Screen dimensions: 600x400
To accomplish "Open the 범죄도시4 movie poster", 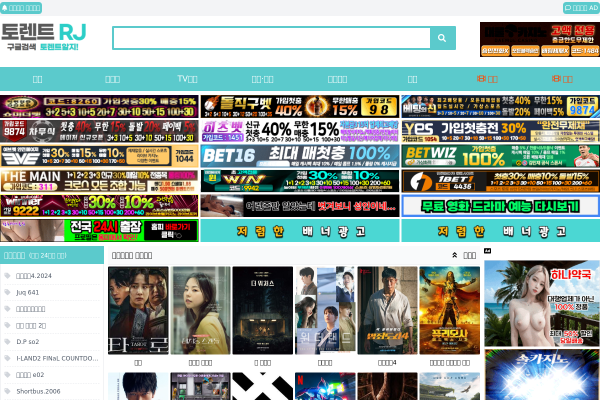I will coord(387,310).
